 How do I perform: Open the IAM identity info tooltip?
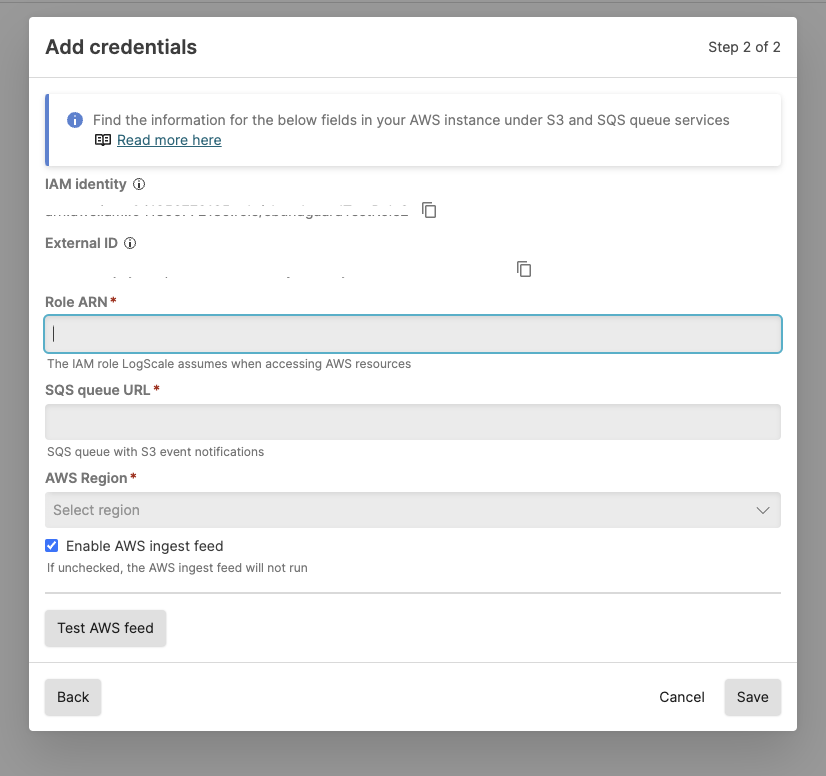point(138,184)
